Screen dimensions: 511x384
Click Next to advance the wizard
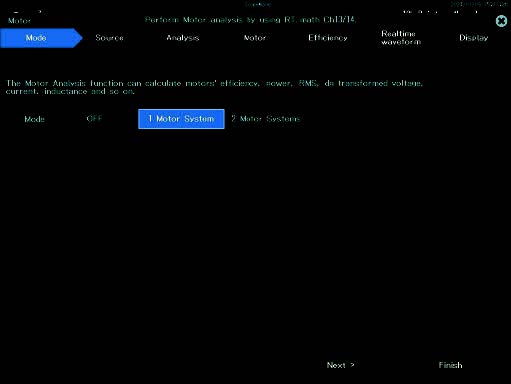pos(341,365)
